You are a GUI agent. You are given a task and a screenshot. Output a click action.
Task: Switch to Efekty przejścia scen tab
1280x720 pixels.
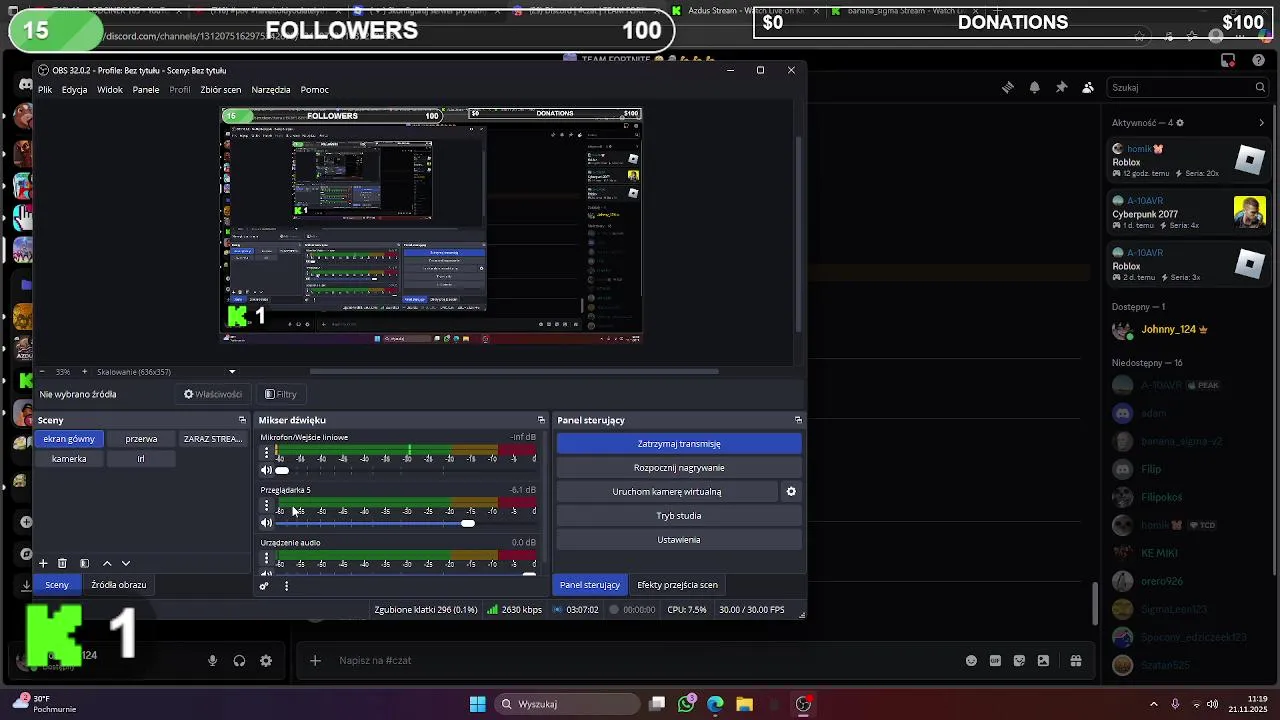point(677,585)
